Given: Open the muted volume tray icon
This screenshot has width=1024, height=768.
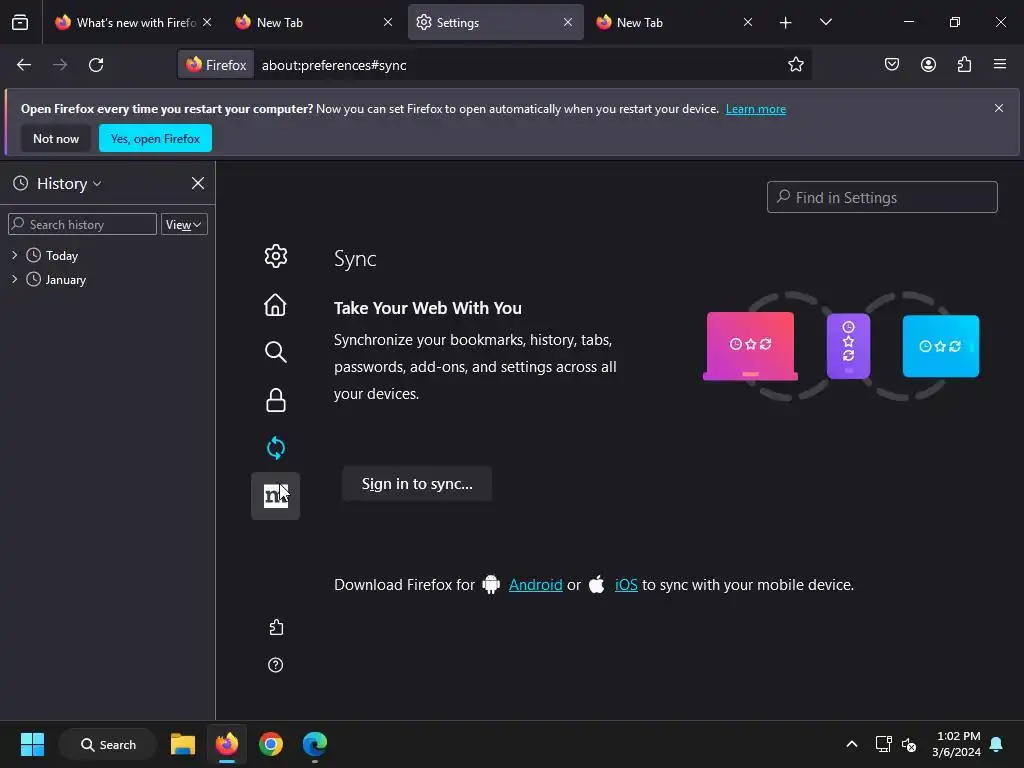Looking at the screenshot, I should (x=908, y=744).
